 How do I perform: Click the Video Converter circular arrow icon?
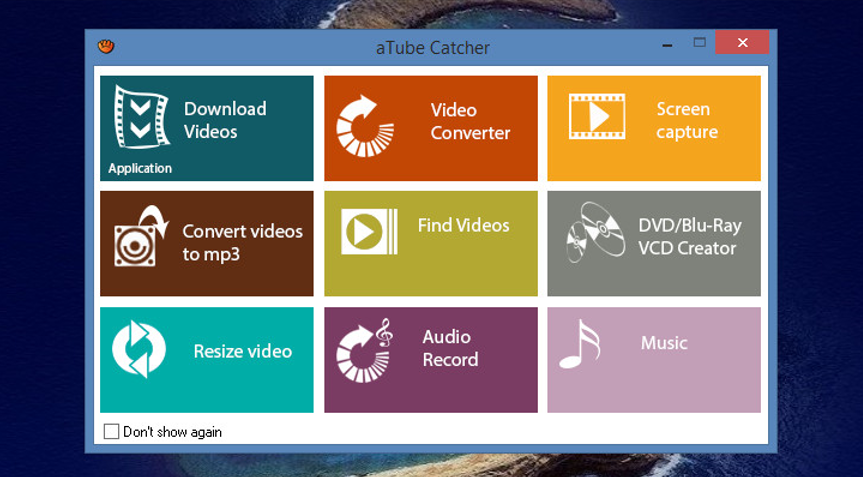[x=365, y=126]
